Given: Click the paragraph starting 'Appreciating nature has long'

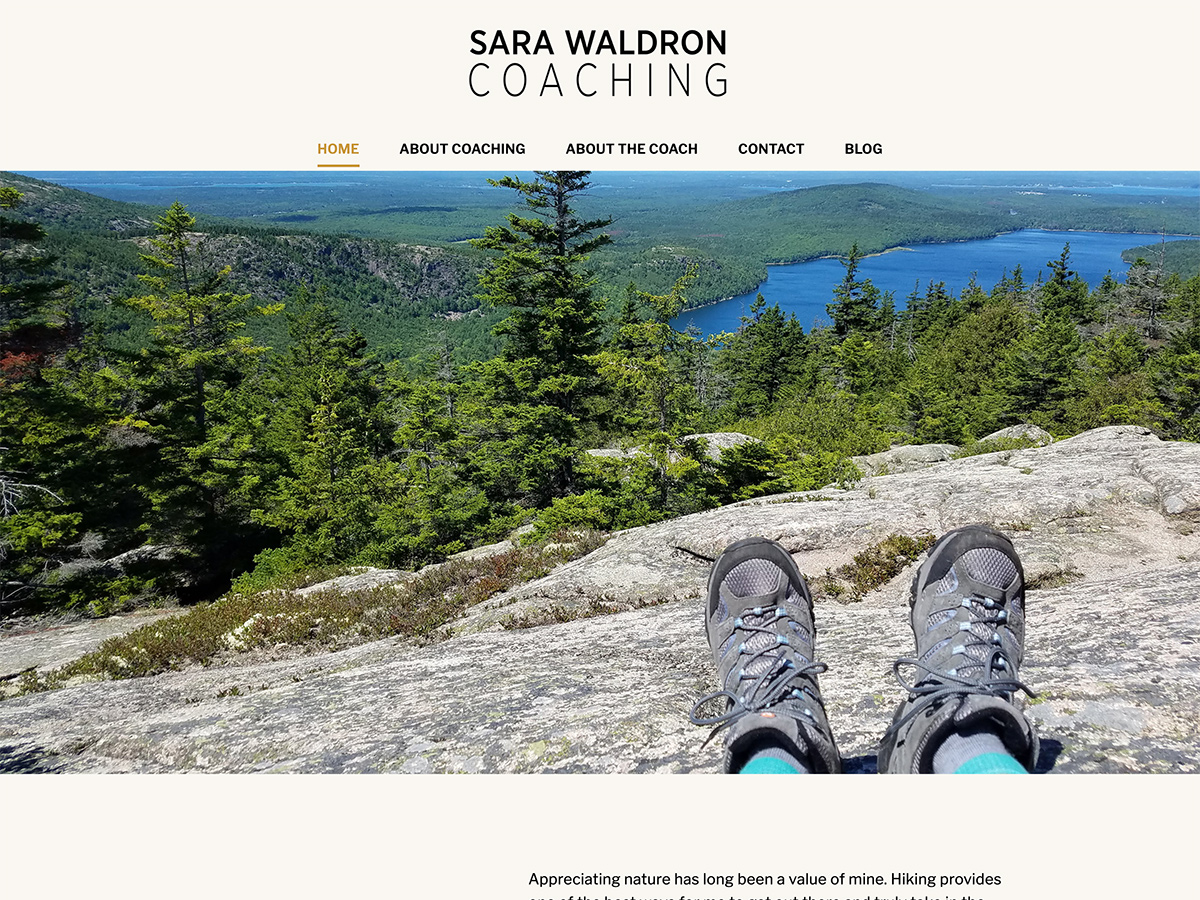Looking at the screenshot, I should click(765, 888).
